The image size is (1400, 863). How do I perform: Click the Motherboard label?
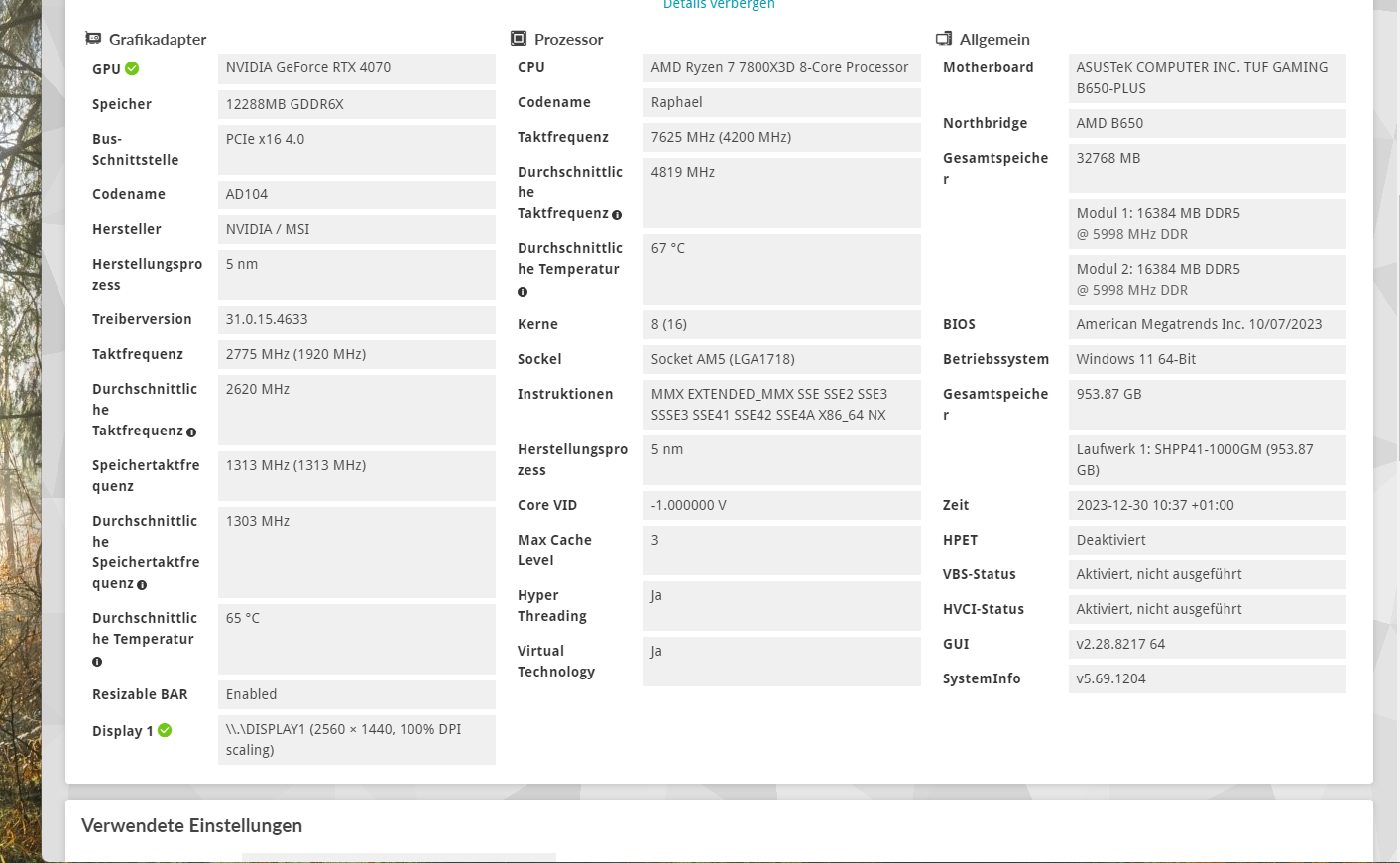coord(988,67)
